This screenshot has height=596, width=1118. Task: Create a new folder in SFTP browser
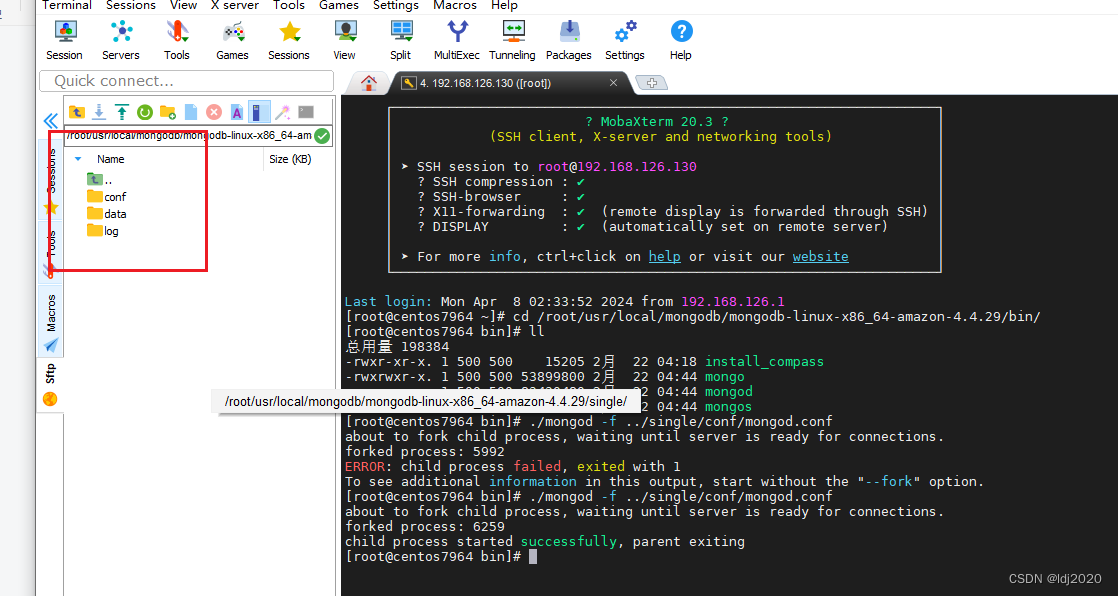[x=166, y=113]
